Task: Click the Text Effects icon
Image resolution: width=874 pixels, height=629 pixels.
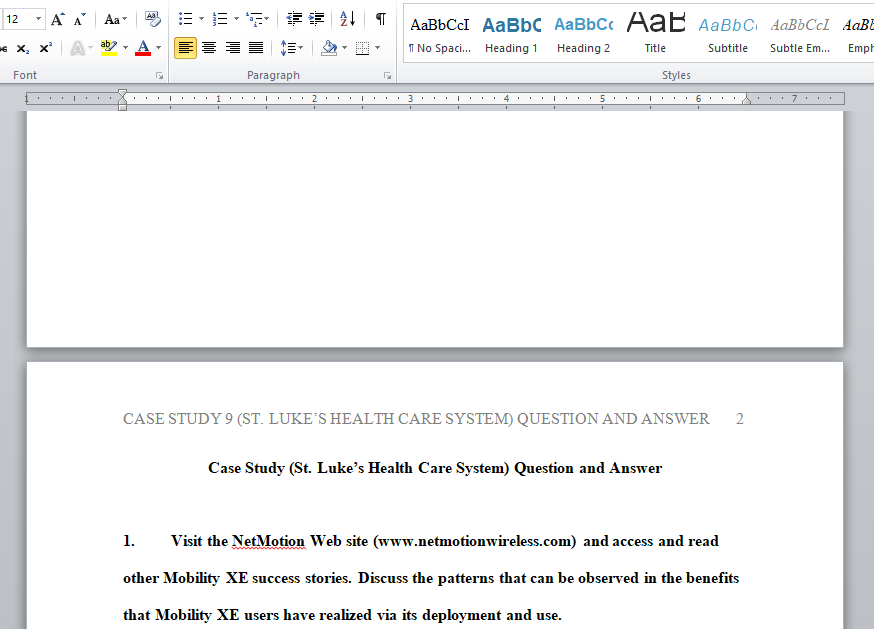Action: [77, 49]
